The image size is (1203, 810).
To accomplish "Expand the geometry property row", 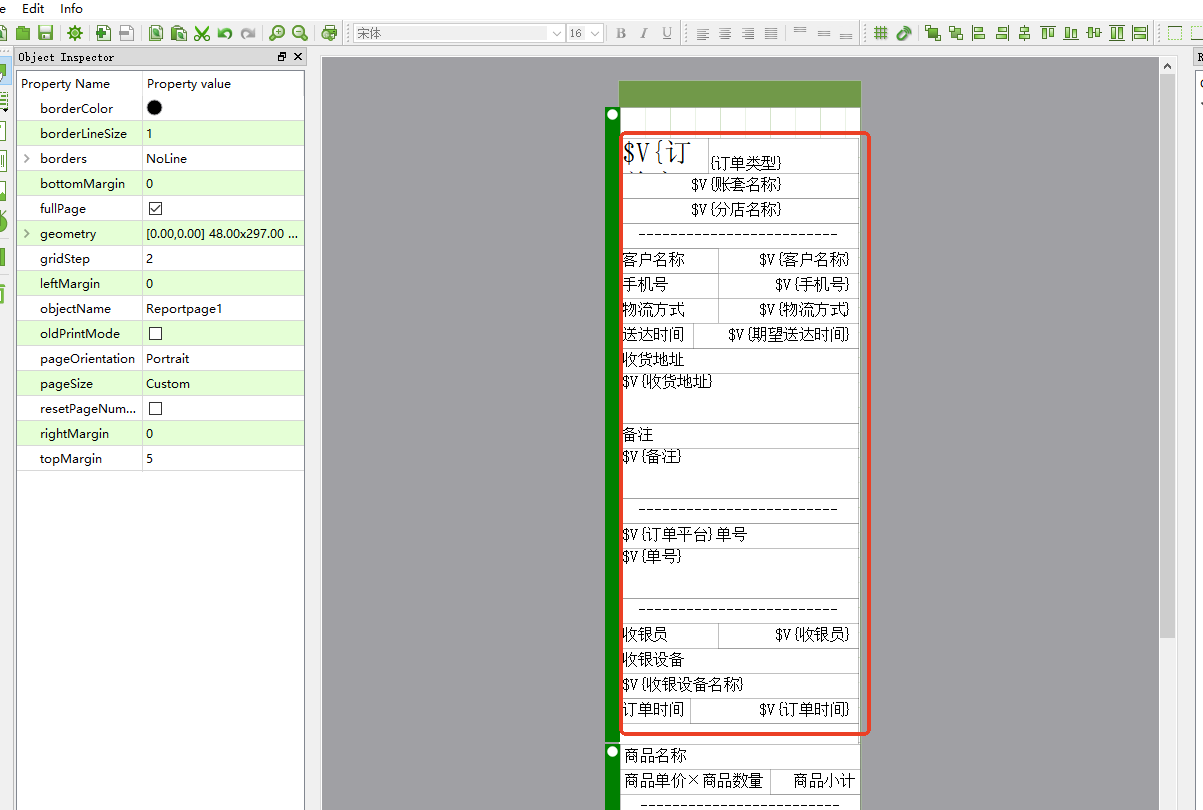I will (x=27, y=234).
